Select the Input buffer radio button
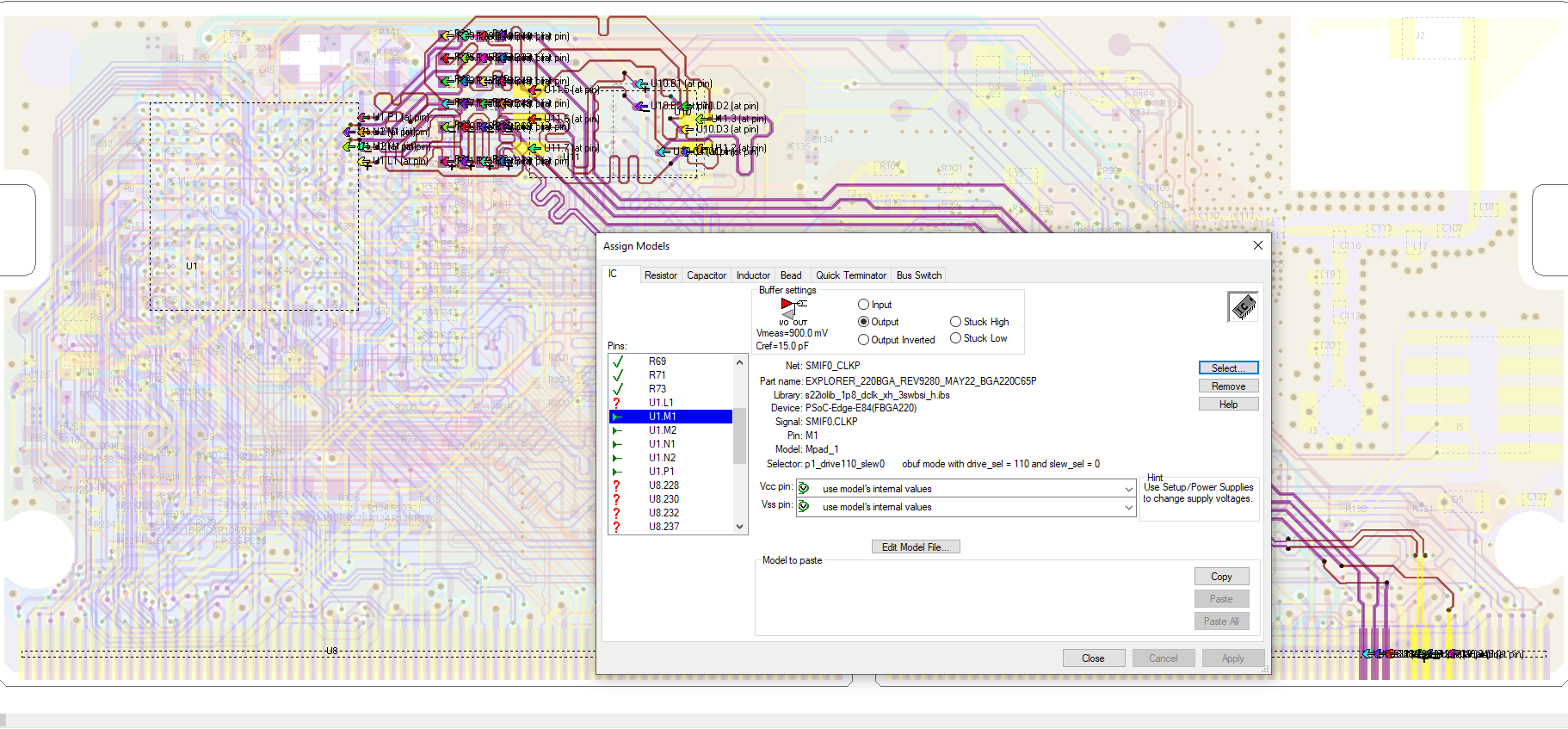Screen dimensions: 1568x729 tap(863, 305)
